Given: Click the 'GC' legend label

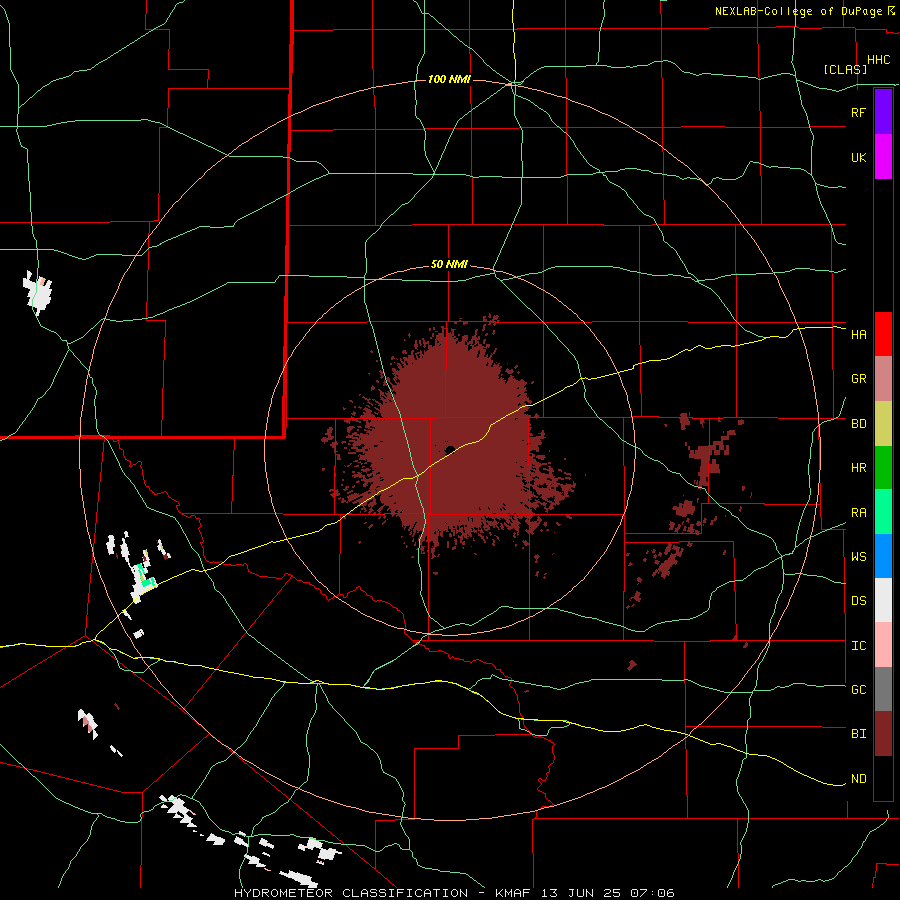Looking at the screenshot, I should tap(858, 690).
